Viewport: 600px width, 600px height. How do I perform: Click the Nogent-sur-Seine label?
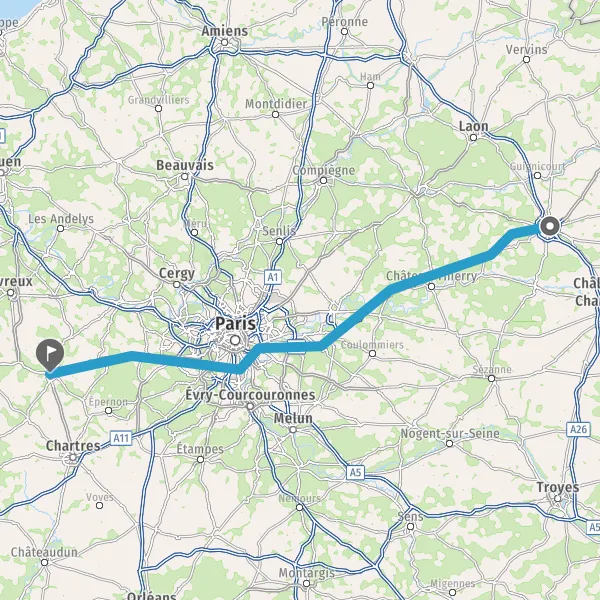pos(450,434)
